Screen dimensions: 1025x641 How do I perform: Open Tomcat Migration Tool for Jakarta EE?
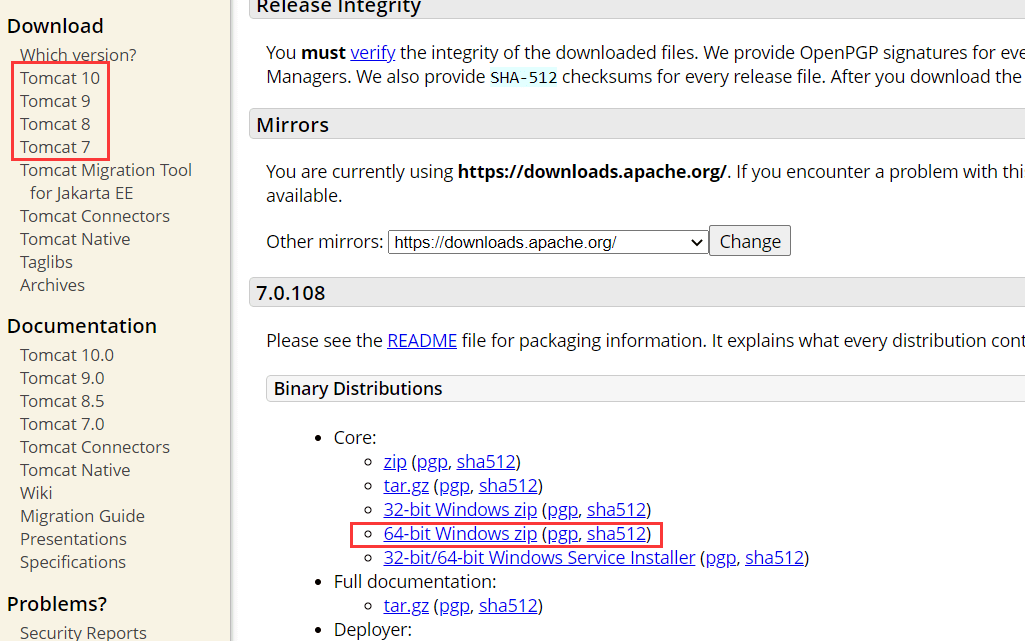point(105,182)
